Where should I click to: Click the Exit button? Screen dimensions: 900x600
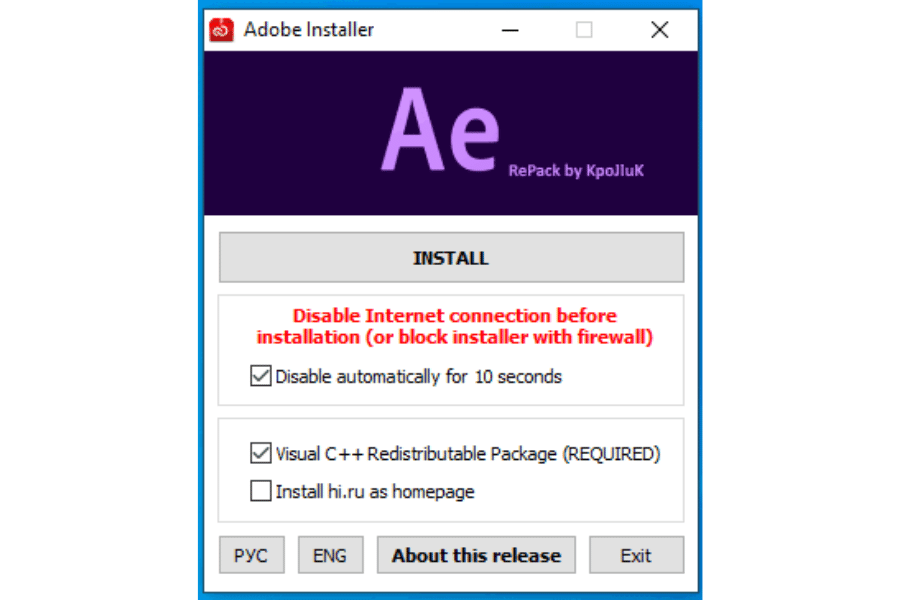(636, 556)
